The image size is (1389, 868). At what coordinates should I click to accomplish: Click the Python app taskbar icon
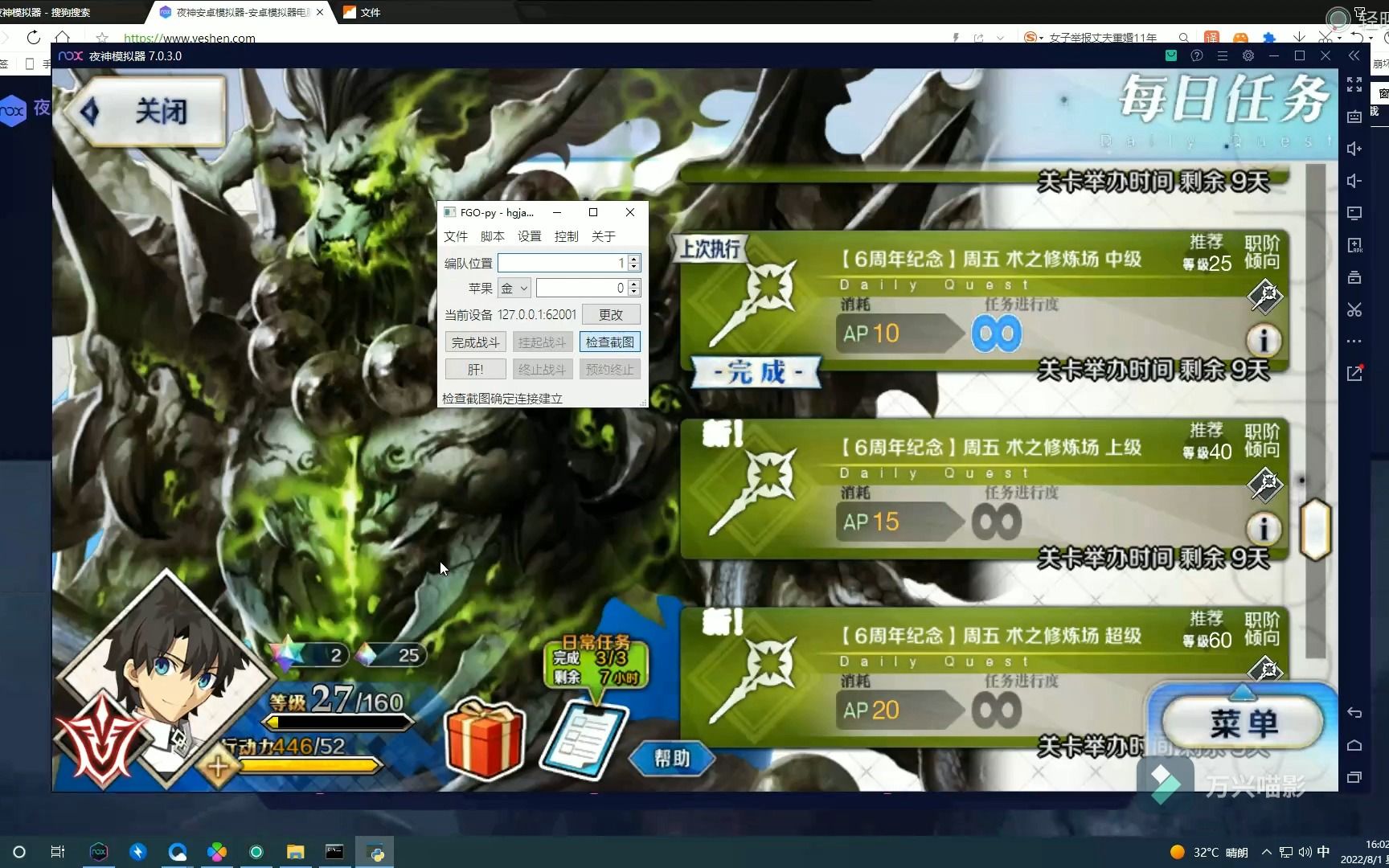pos(375,852)
